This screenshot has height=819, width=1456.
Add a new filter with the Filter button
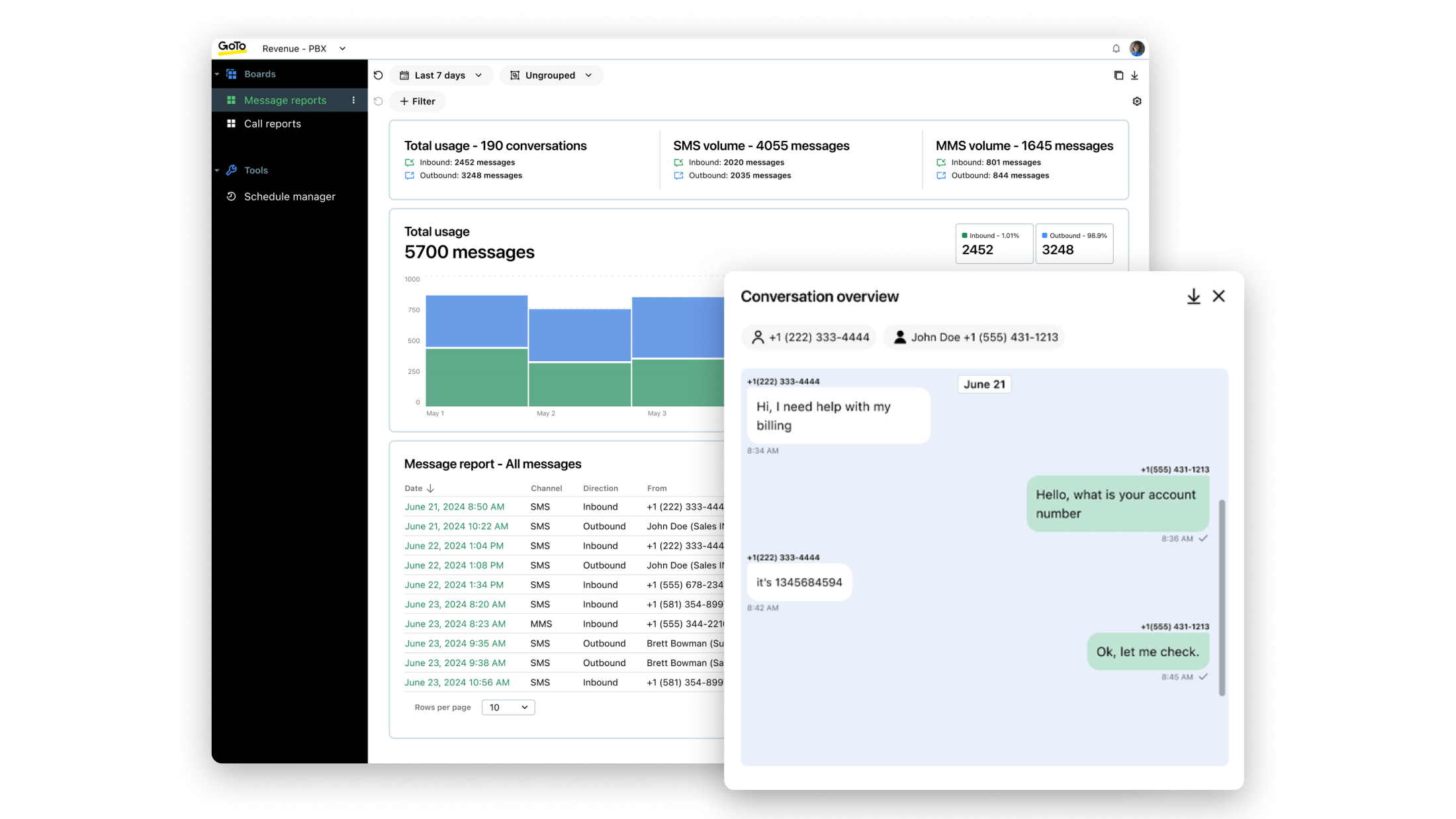(x=418, y=101)
